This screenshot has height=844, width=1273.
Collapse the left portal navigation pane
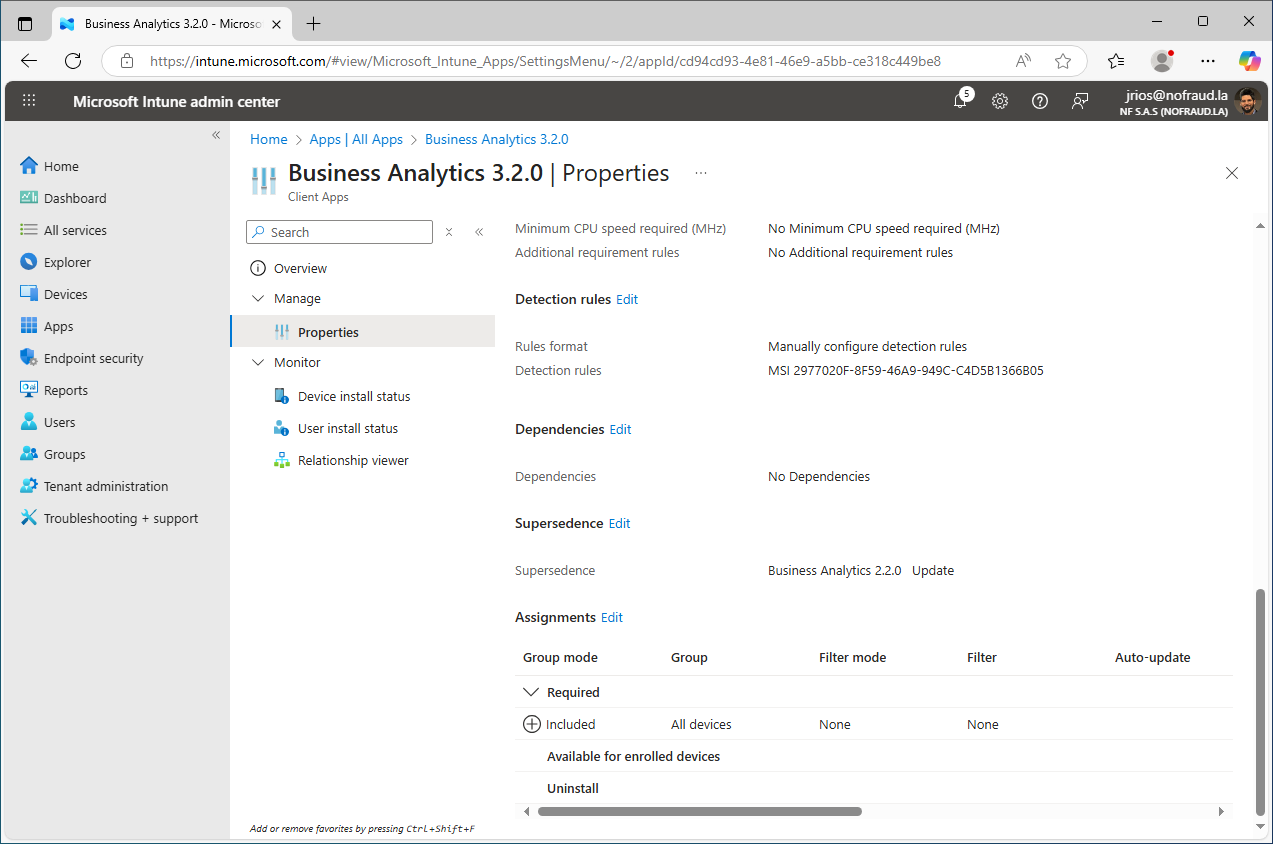point(216,135)
